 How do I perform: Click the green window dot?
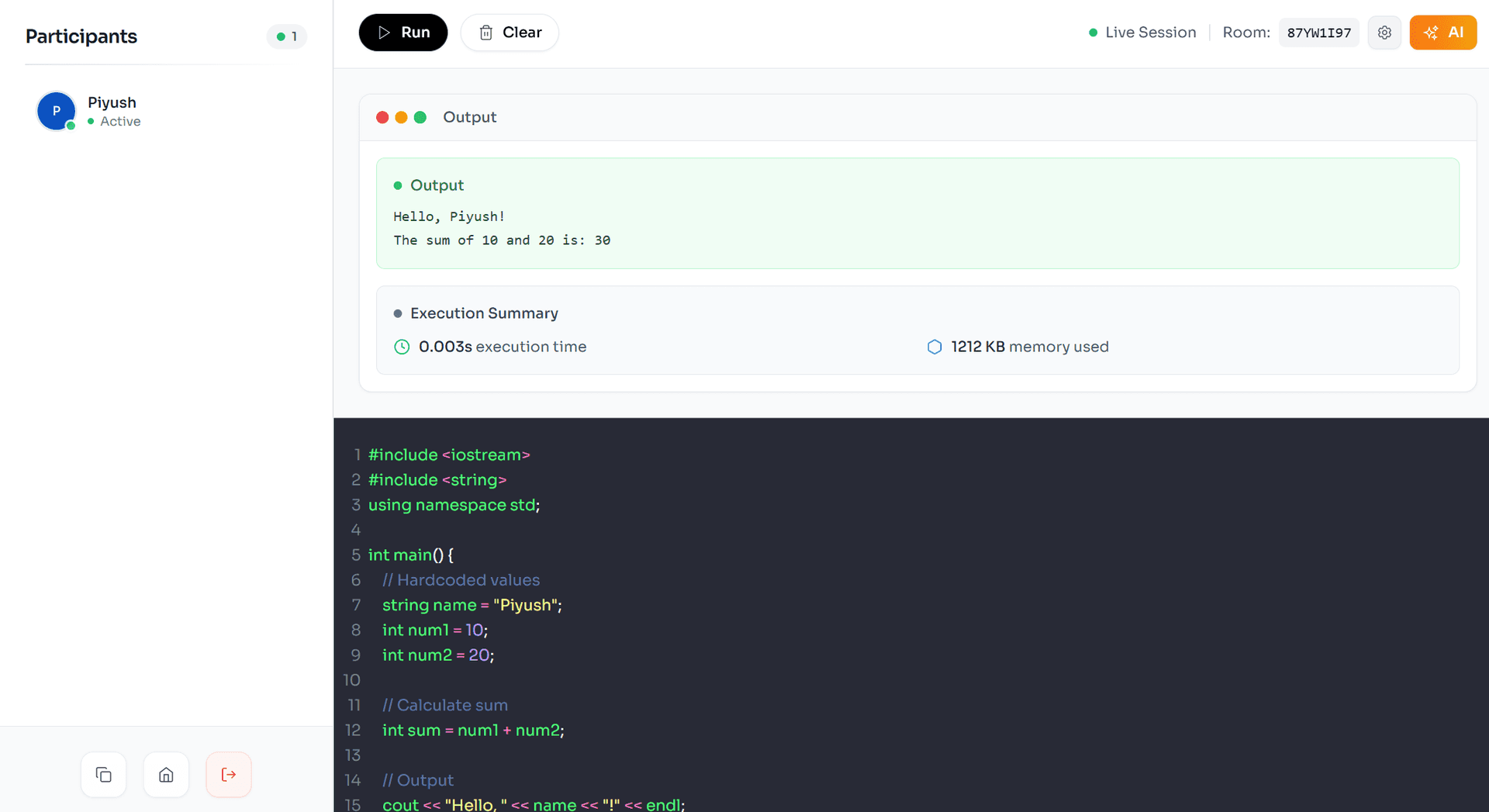[420, 117]
